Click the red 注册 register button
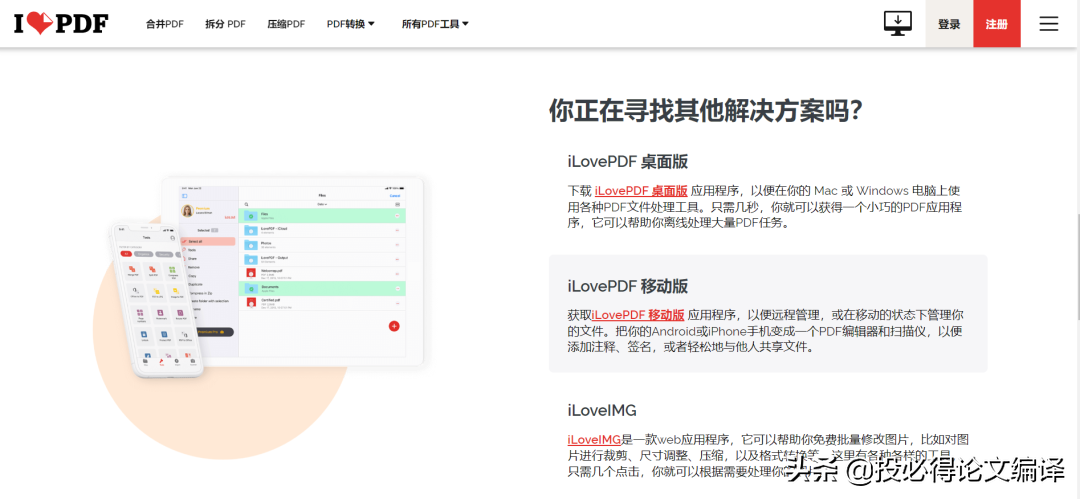This screenshot has width=1080, height=499. (997, 24)
